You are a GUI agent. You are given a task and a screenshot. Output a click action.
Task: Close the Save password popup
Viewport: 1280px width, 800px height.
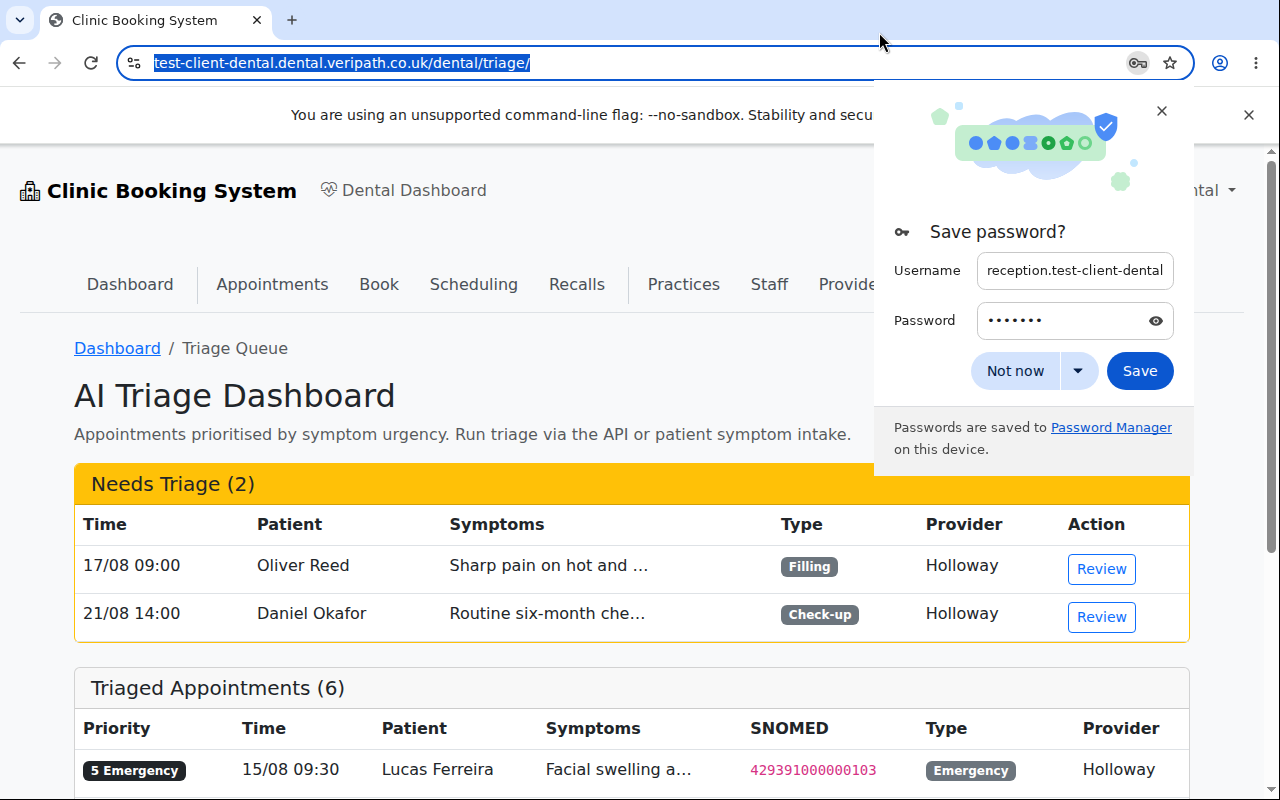coord(1162,111)
